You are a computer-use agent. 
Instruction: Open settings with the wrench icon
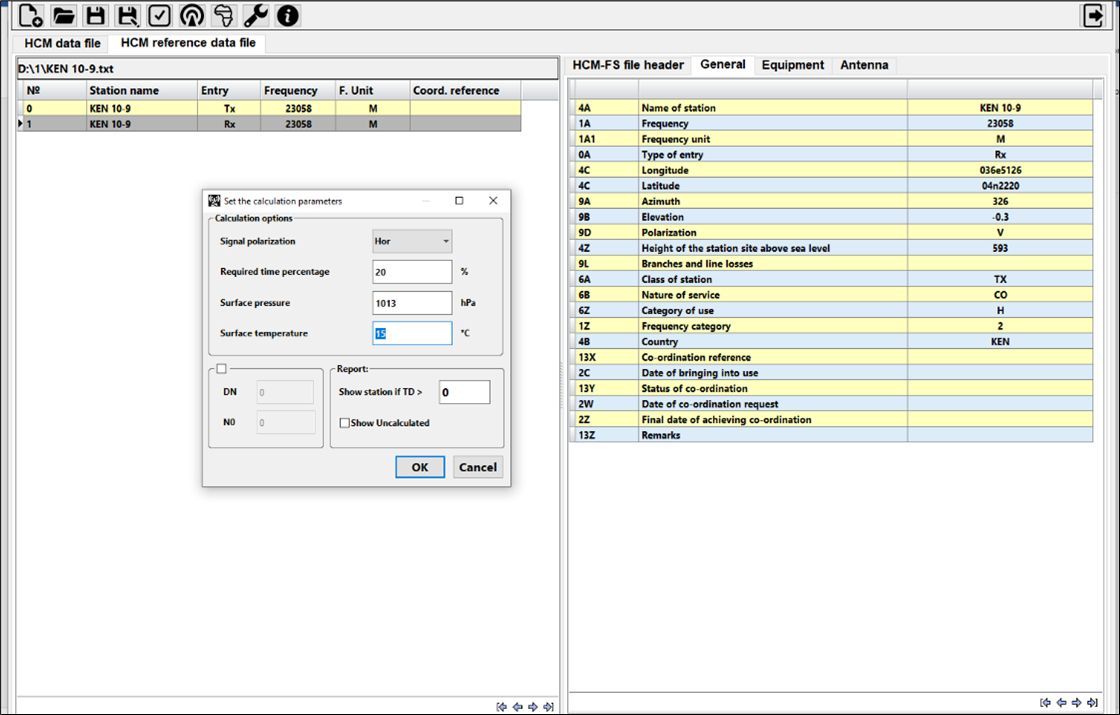point(254,15)
